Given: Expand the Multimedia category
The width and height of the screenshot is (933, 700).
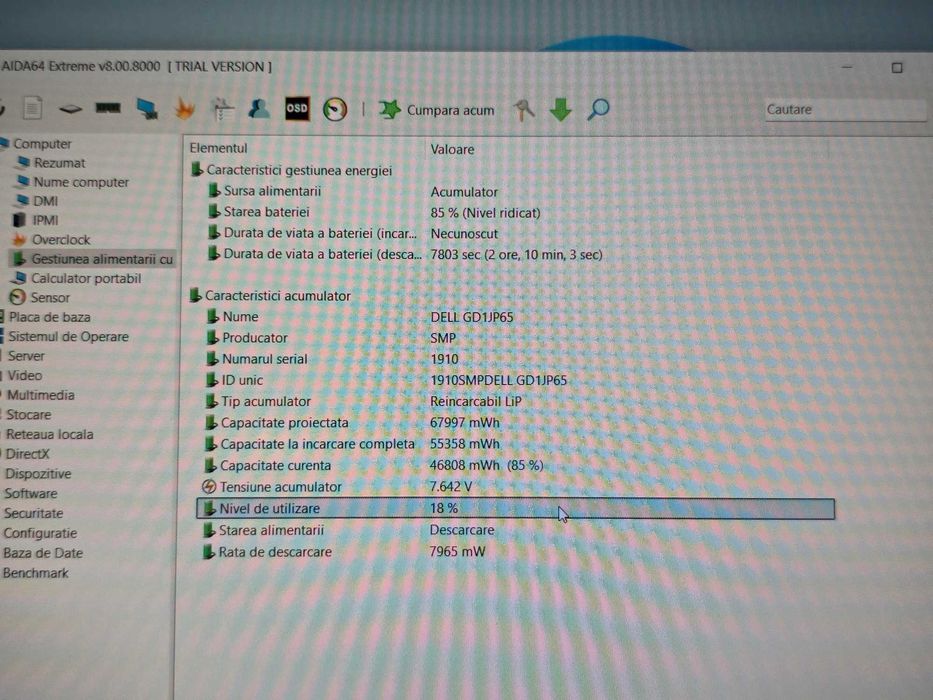Looking at the screenshot, I should (39, 395).
